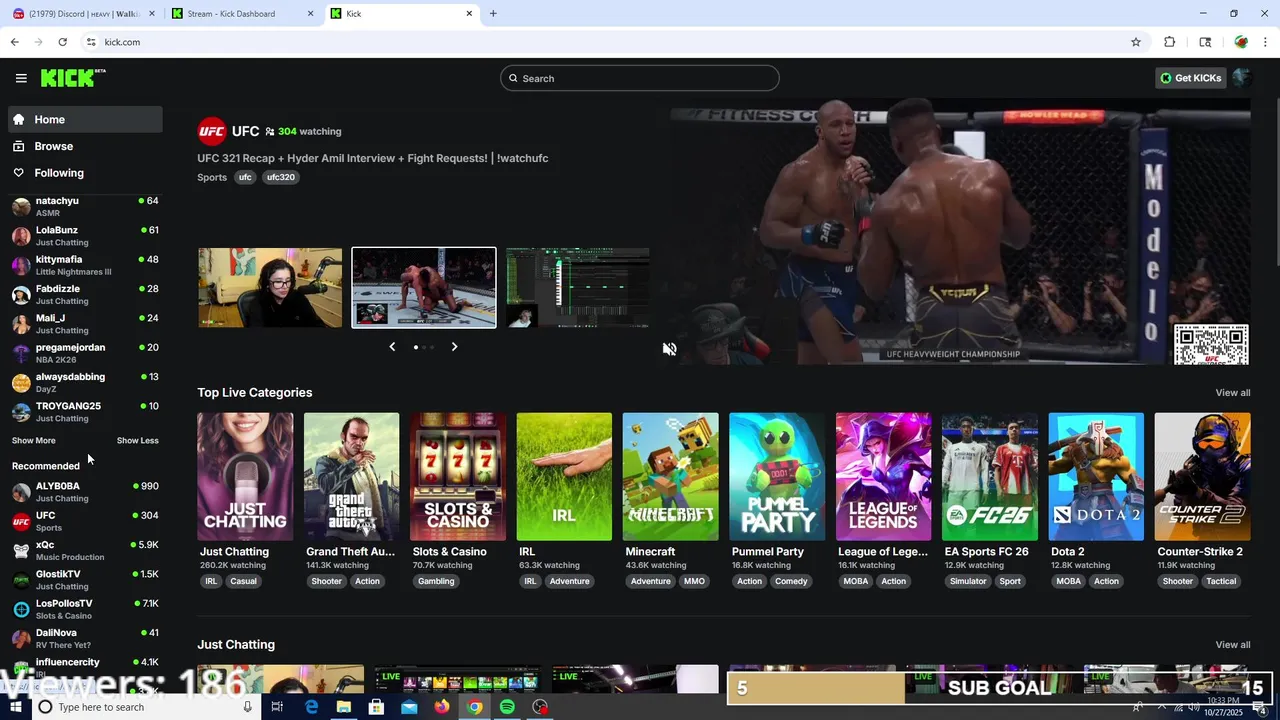Select the first carousel stream thumbnail
The image size is (1280, 720).
pos(270,288)
